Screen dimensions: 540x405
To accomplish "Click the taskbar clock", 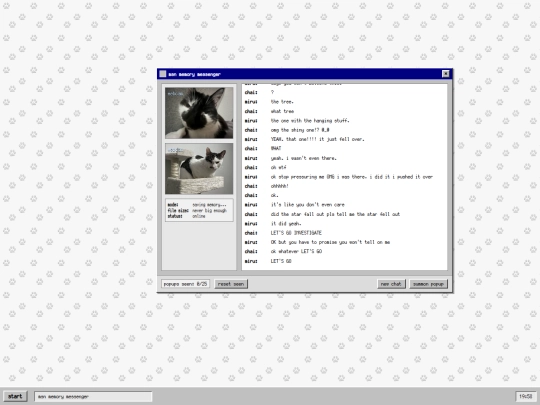I will (x=526, y=397).
